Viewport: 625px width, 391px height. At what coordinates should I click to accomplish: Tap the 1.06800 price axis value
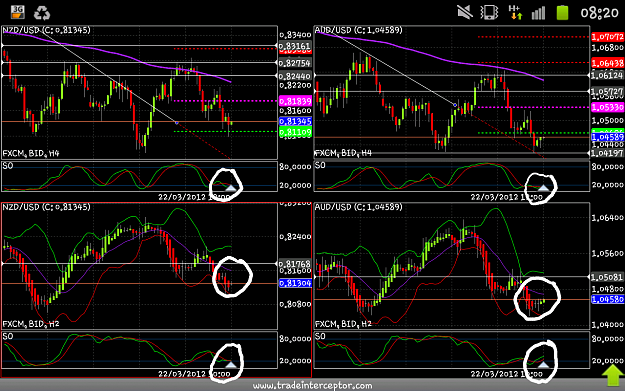607,48
